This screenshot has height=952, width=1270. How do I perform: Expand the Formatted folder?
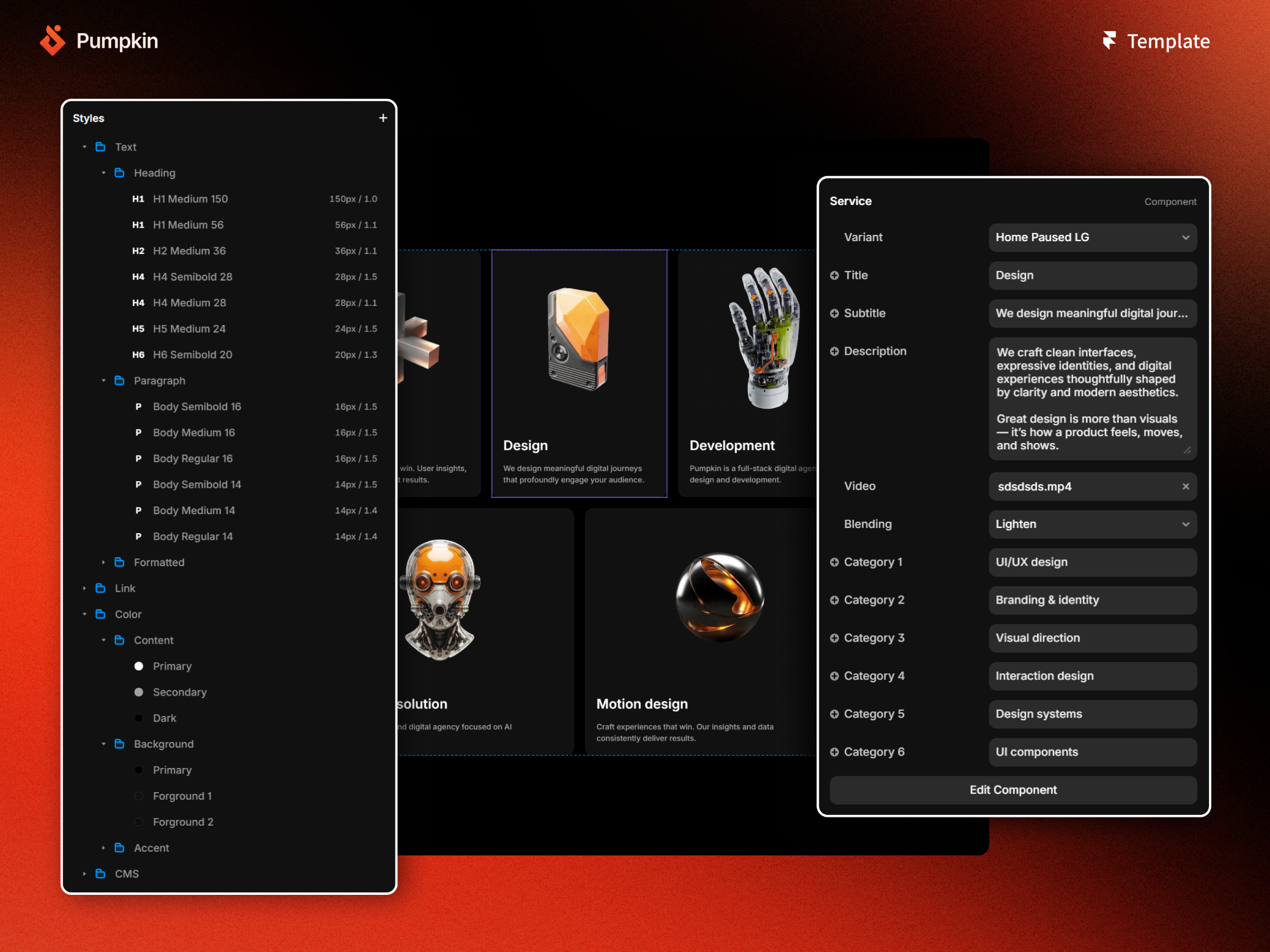pos(104,562)
